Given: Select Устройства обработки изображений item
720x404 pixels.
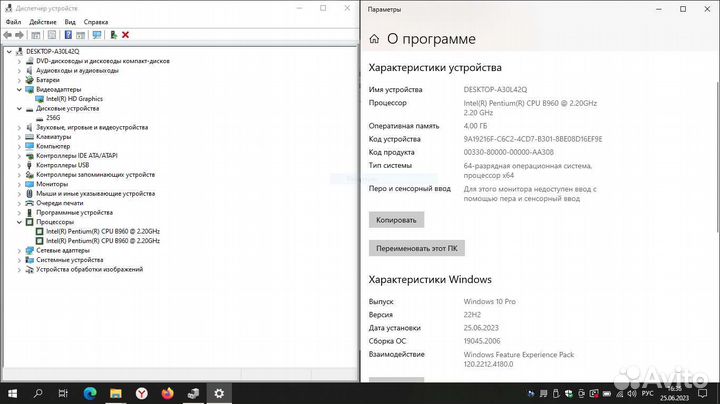Looking at the screenshot, I should [90, 269].
